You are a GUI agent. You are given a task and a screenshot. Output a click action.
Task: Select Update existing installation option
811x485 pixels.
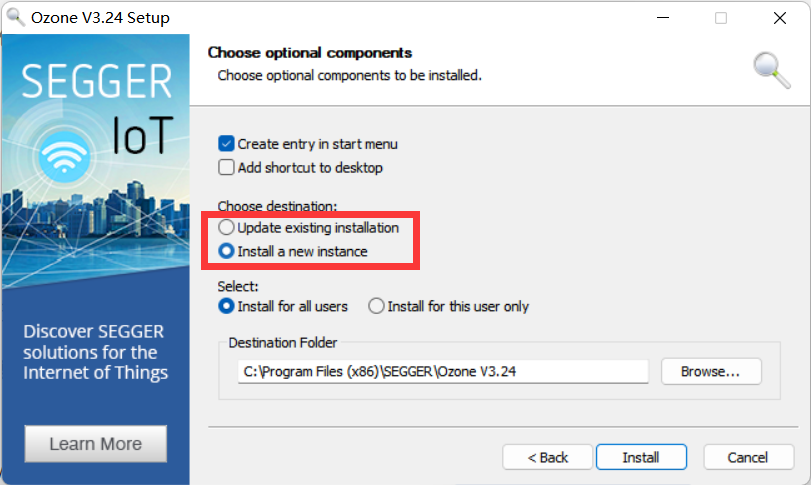[226, 228]
